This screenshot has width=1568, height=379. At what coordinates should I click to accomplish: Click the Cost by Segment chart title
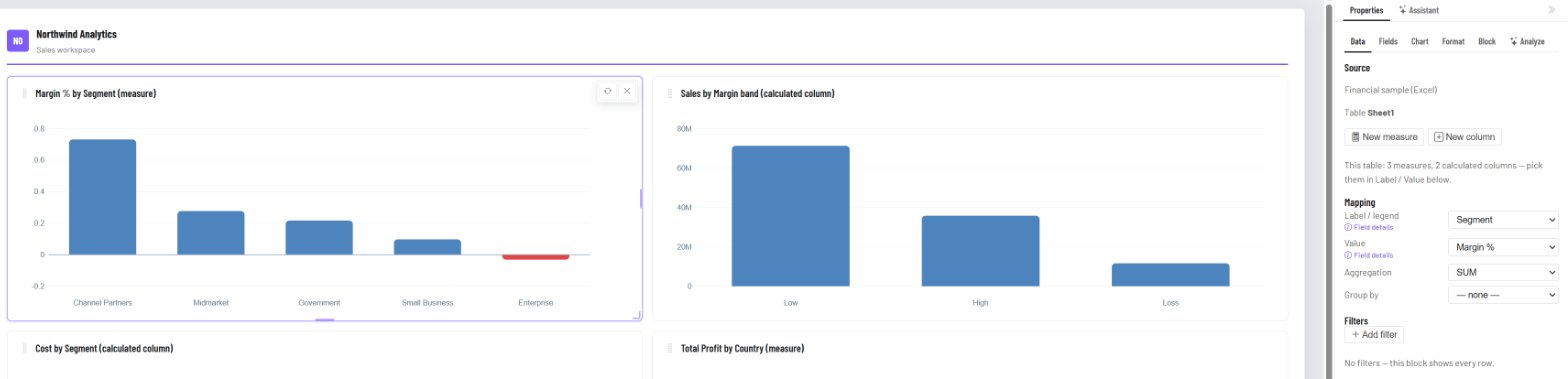(104, 348)
